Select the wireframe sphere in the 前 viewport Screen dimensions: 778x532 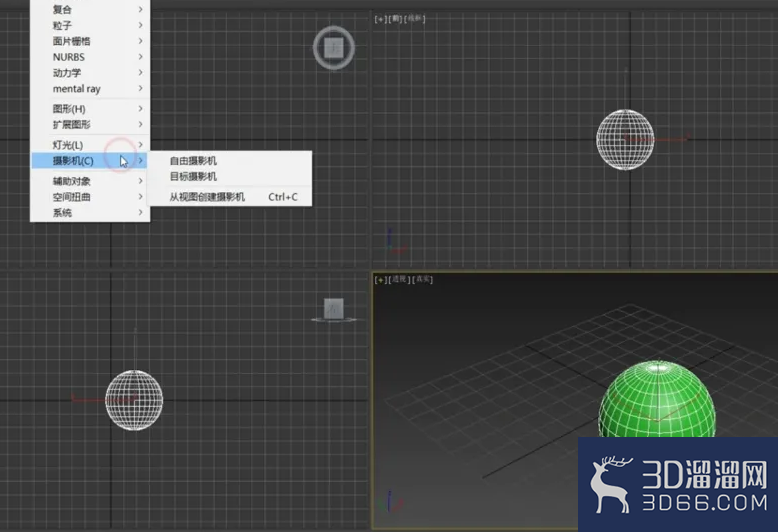point(625,139)
